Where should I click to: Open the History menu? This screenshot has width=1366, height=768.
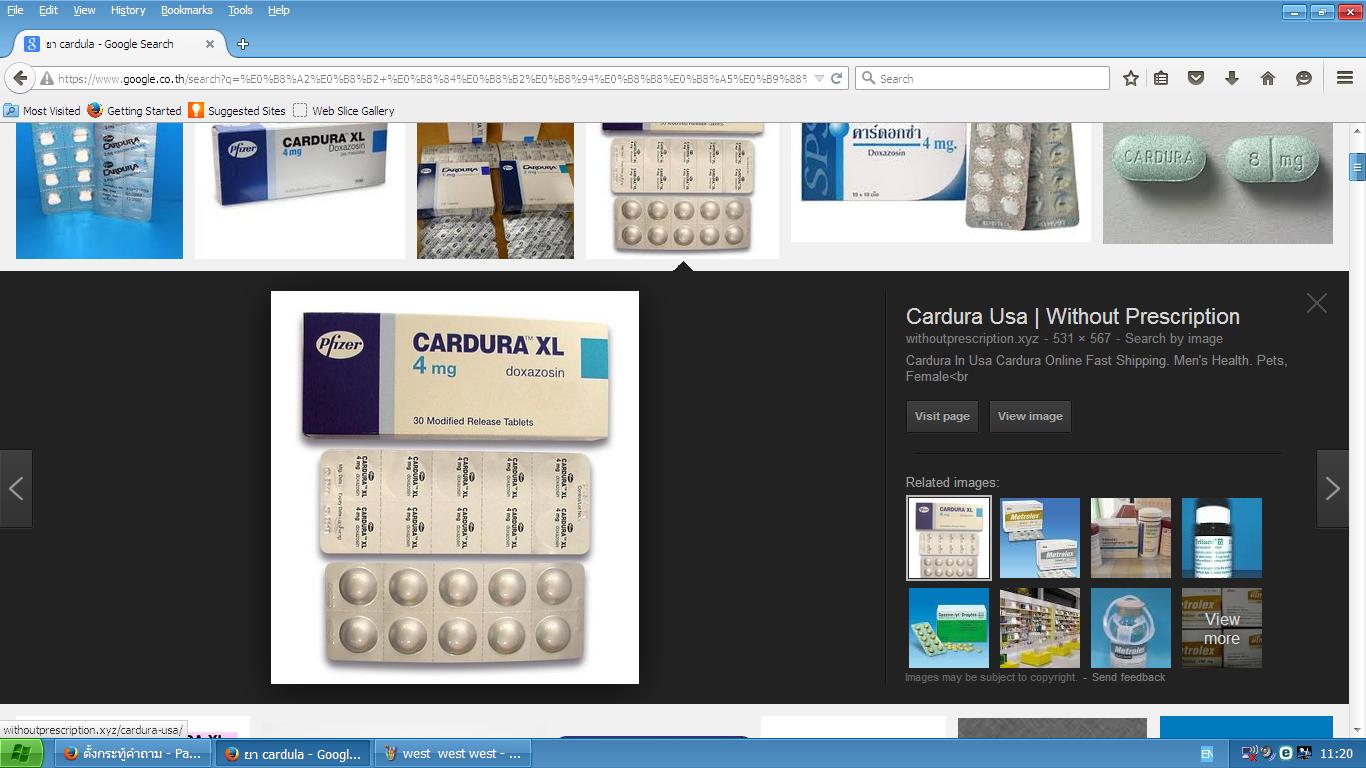click(128, 10)
